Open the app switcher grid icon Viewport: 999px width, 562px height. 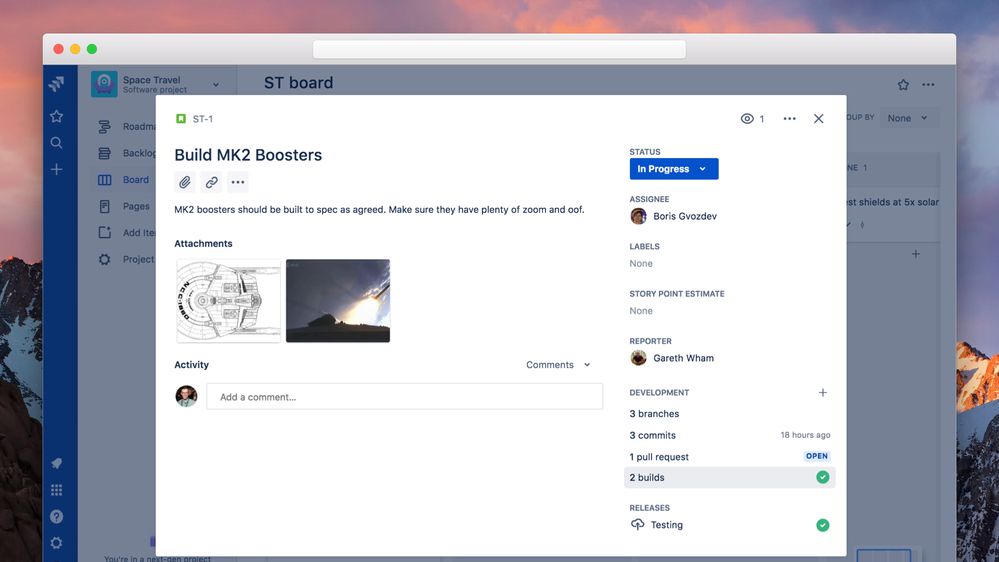pyautogui.click(x=57, y=490)
